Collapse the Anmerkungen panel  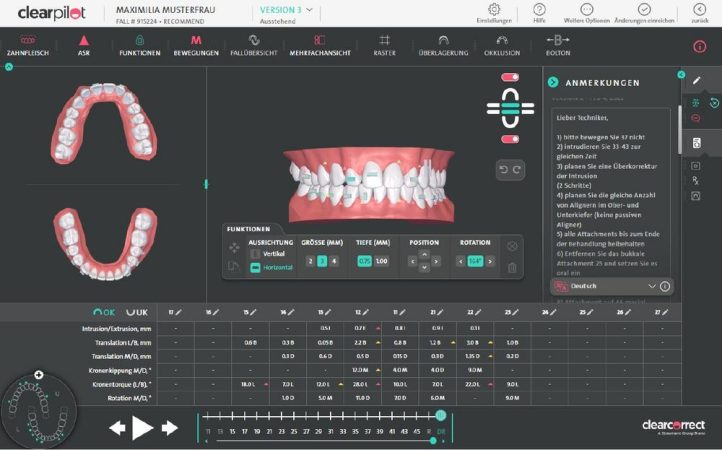point(552,82)
